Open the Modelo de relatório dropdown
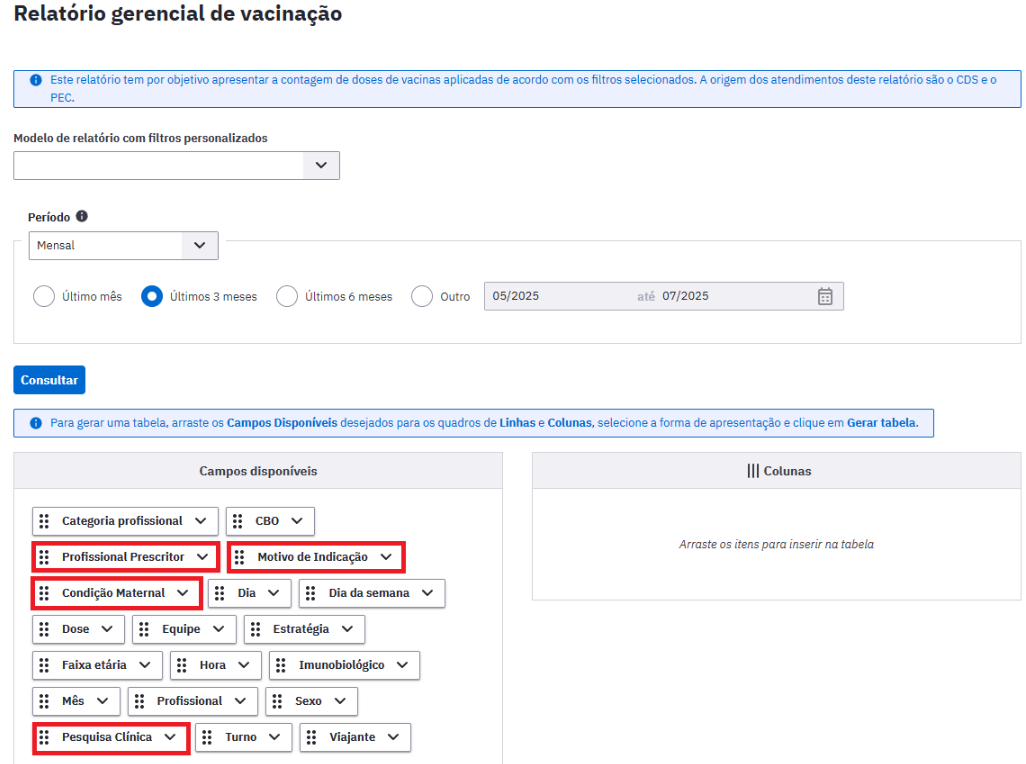Viewport: 1026px width, 764px height. click(320, 165)
